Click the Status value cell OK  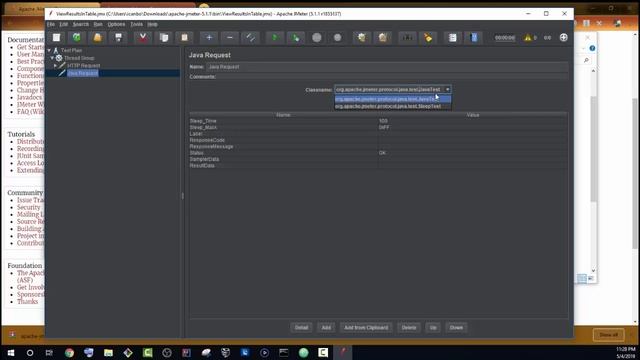click(473, 153)
